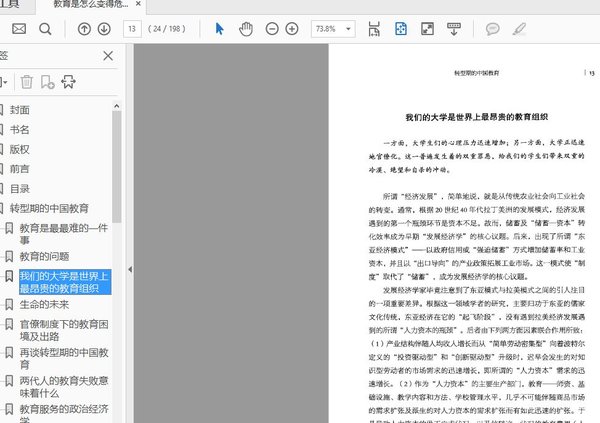Image resolution: width=600 pixels, height=423 pixels.
Task: Switch to the 教育是怎么变得危 document tab
Action: pyautogui.click(x=94, y=6)
